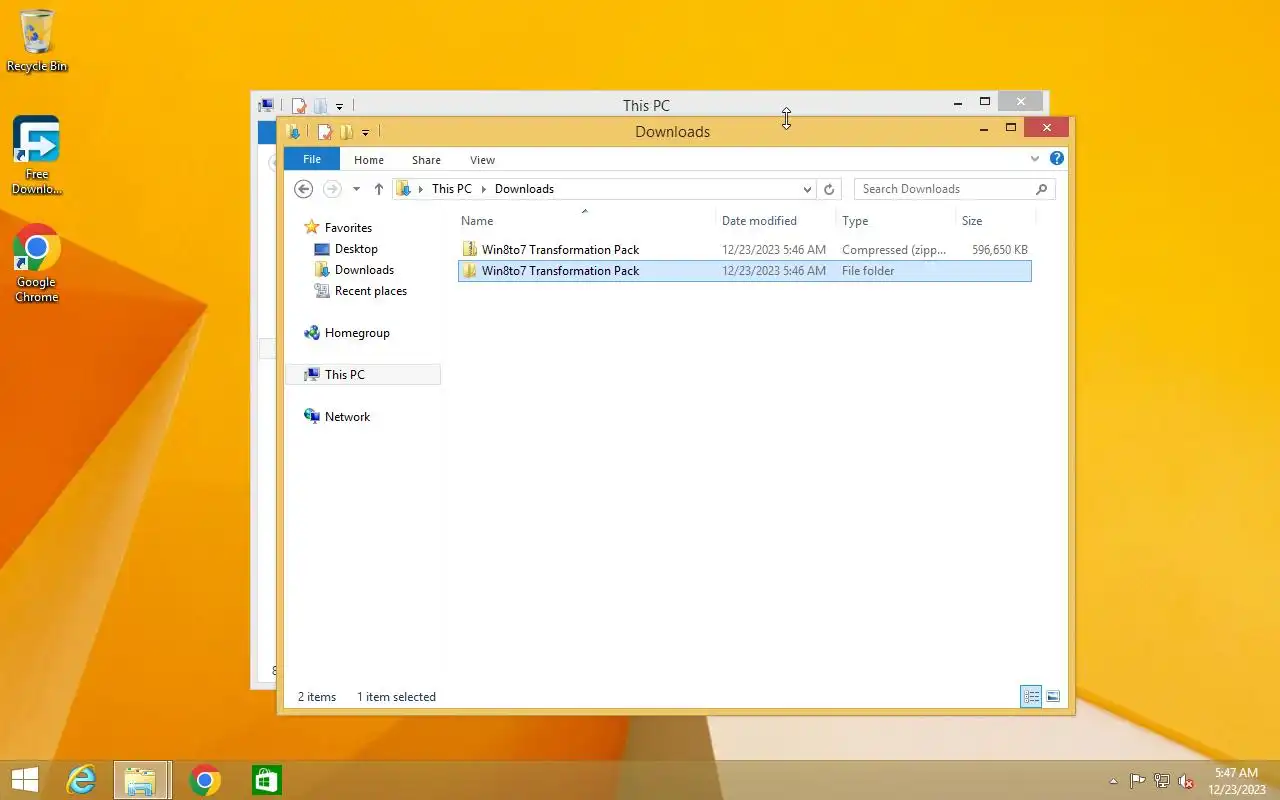The height and width of the screenshot is (800, 1280).
Task: Click This PC in address bar
Action: tap(452, 189)
